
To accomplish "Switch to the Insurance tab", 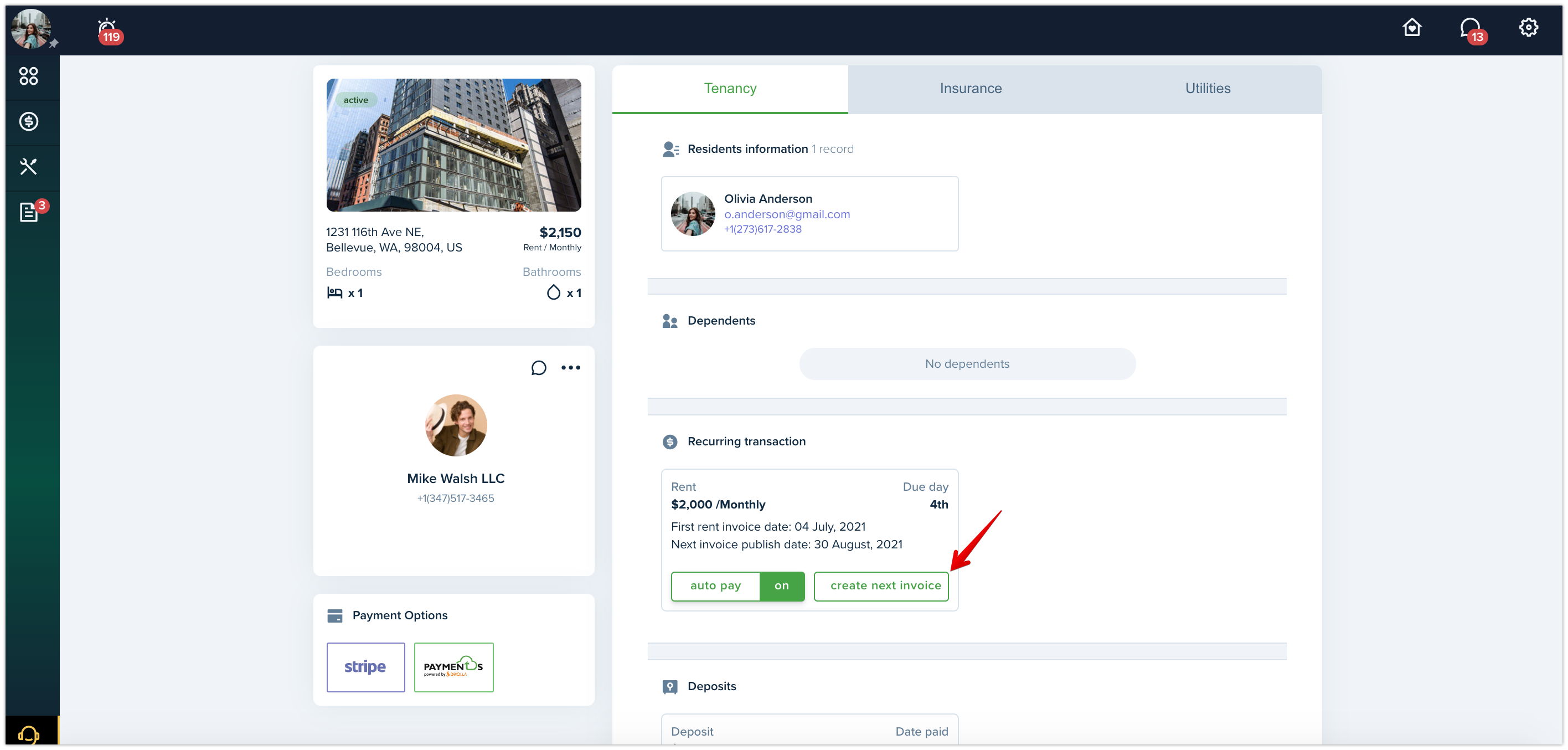I will tap(970, 89).
